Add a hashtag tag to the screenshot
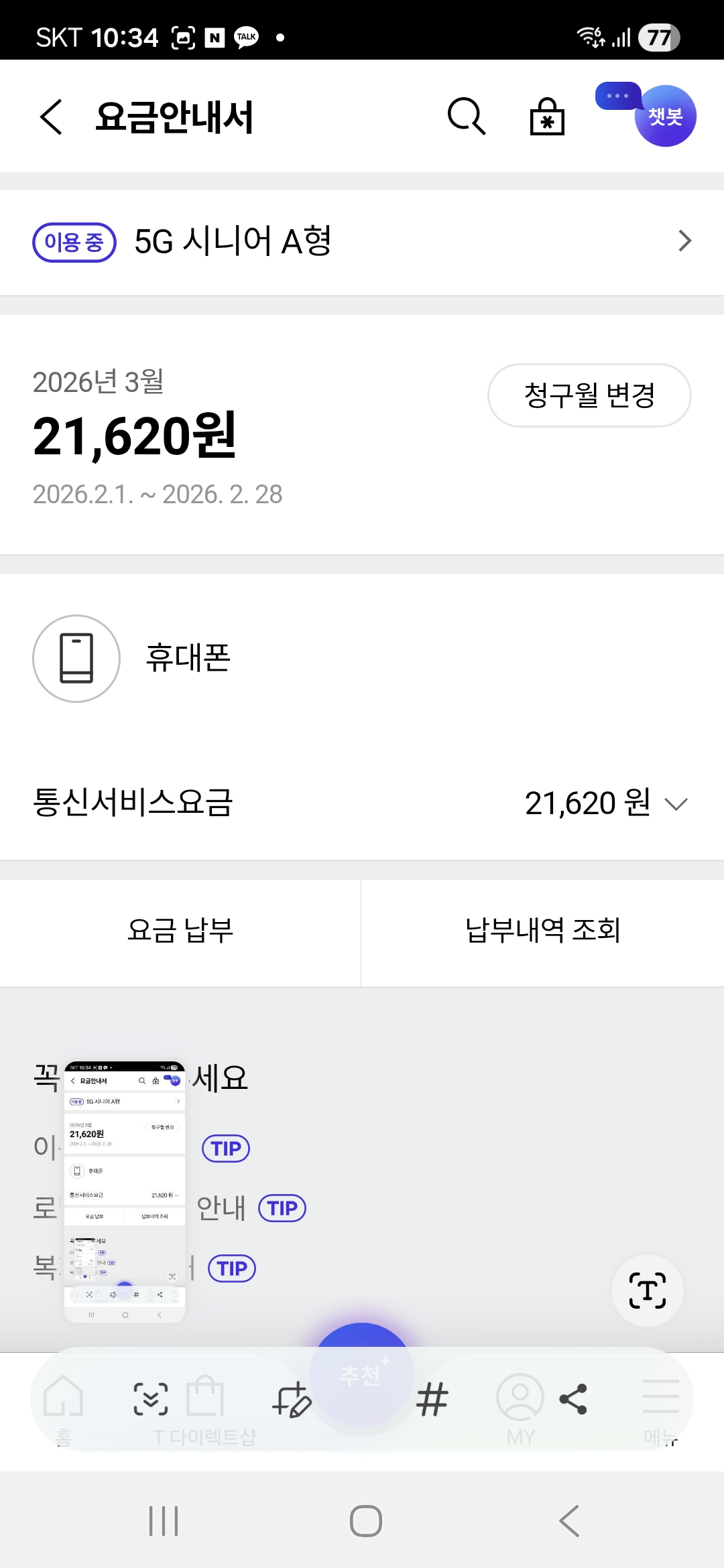This screenshot has height=1568, width=724. (x=432, y=1400)
